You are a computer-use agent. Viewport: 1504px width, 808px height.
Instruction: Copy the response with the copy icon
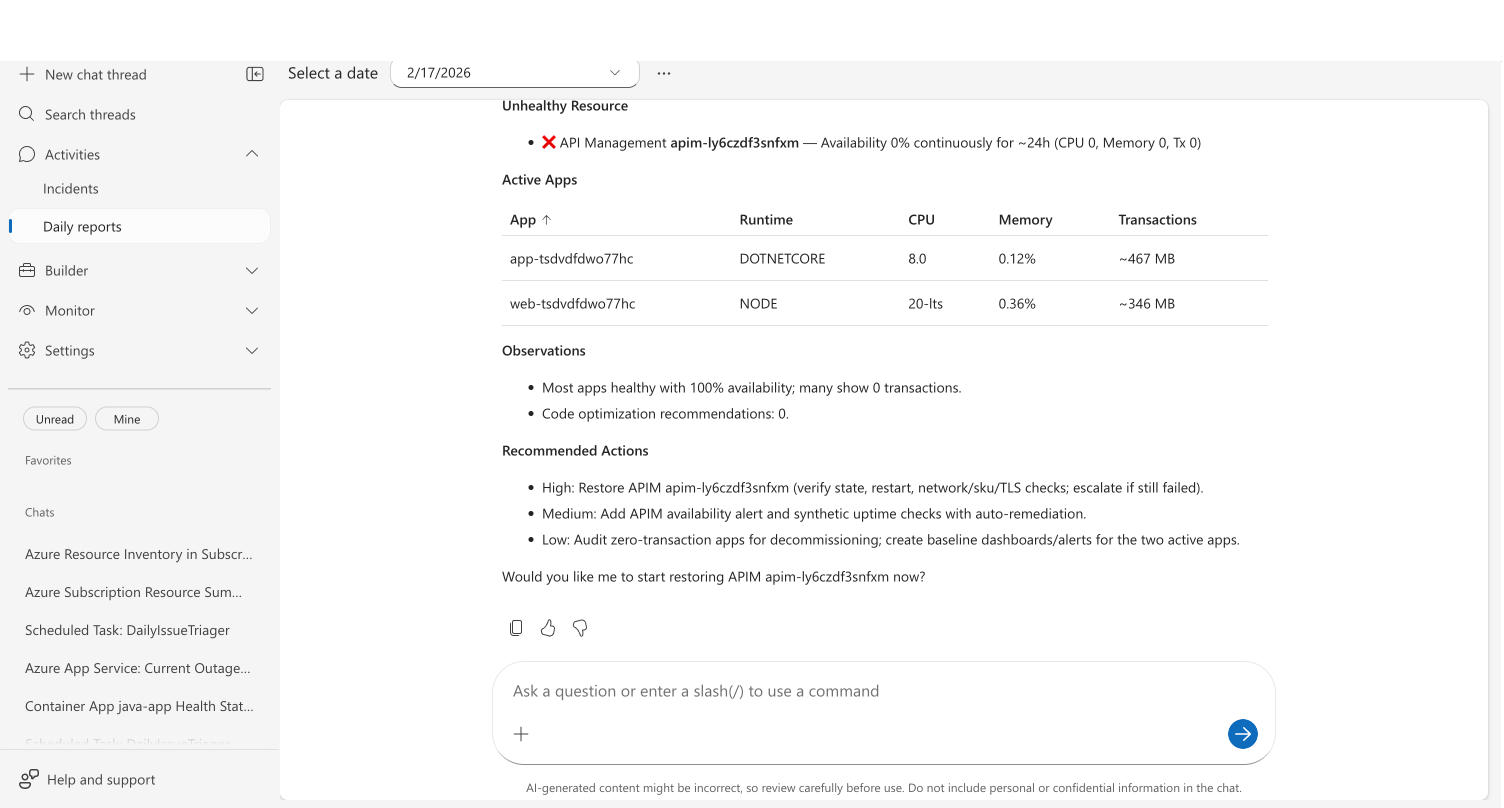(516, 628)
